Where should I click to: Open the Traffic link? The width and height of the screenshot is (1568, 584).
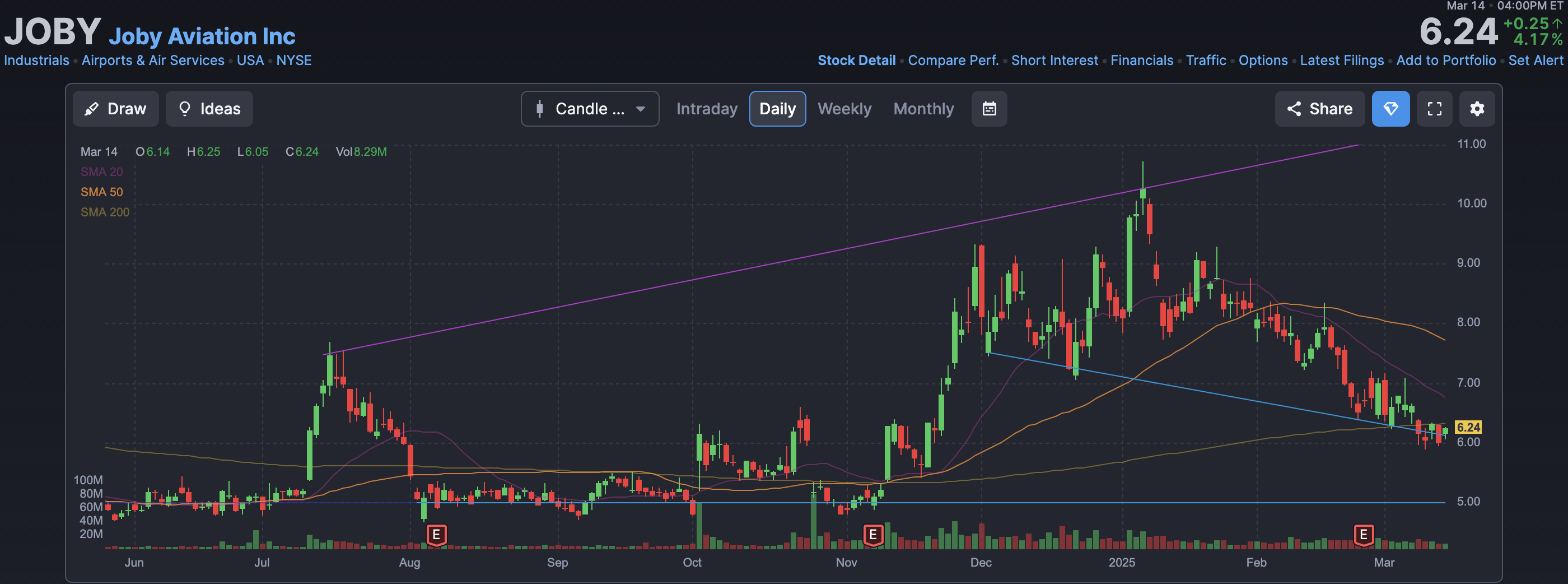point(1206,61)
